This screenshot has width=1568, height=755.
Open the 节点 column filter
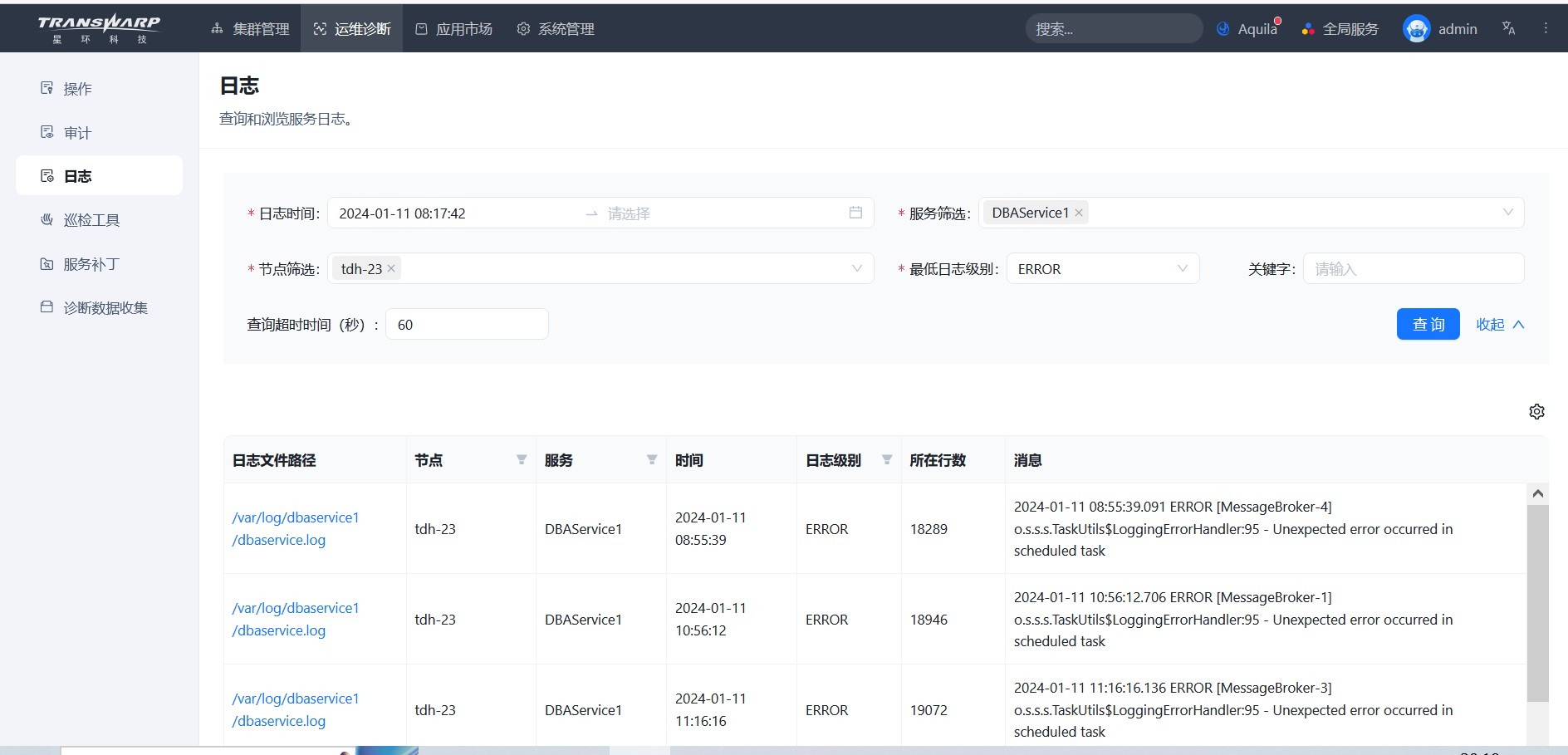522,459
